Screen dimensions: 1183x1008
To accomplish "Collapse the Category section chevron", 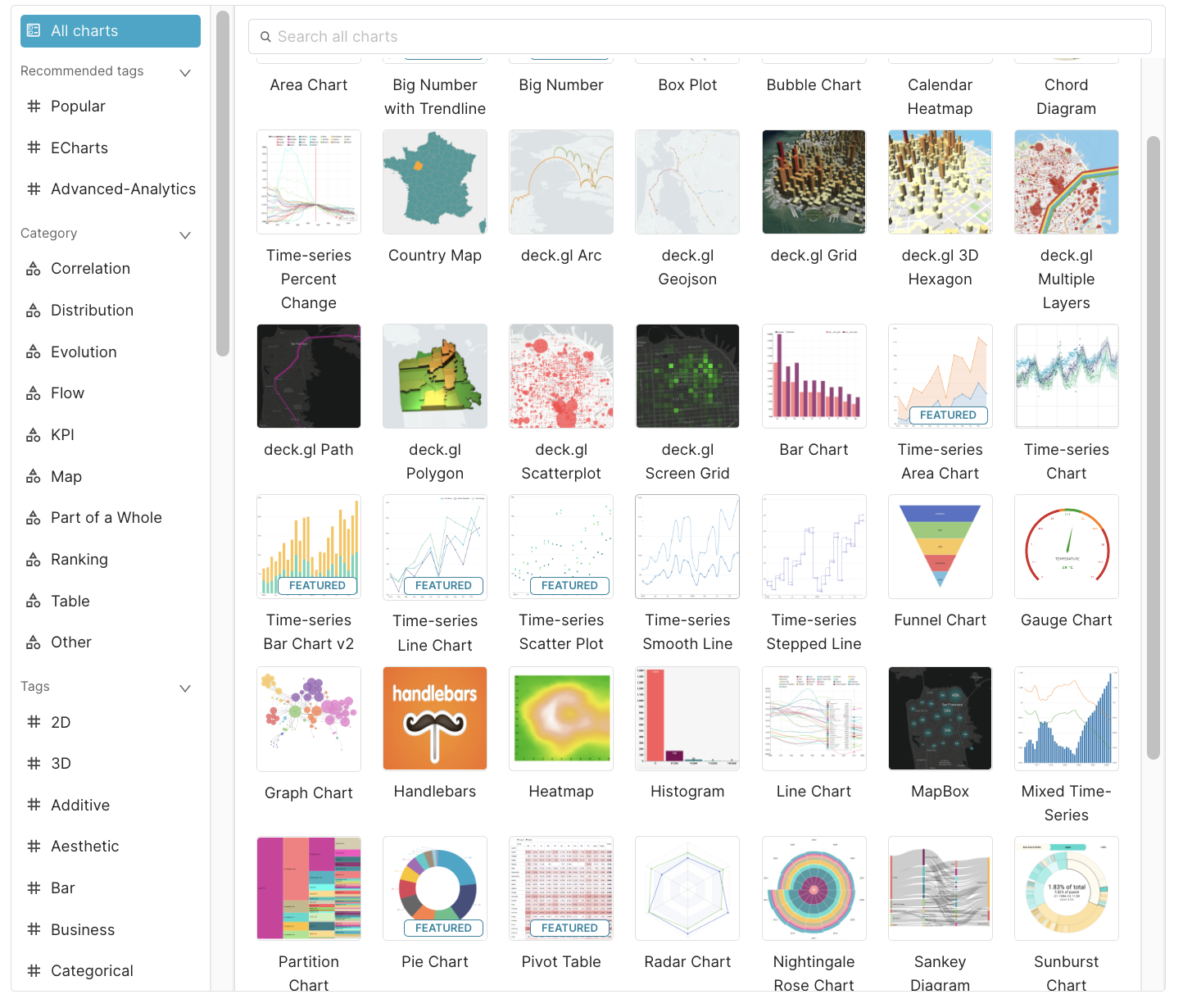I will tap(185, 234).
